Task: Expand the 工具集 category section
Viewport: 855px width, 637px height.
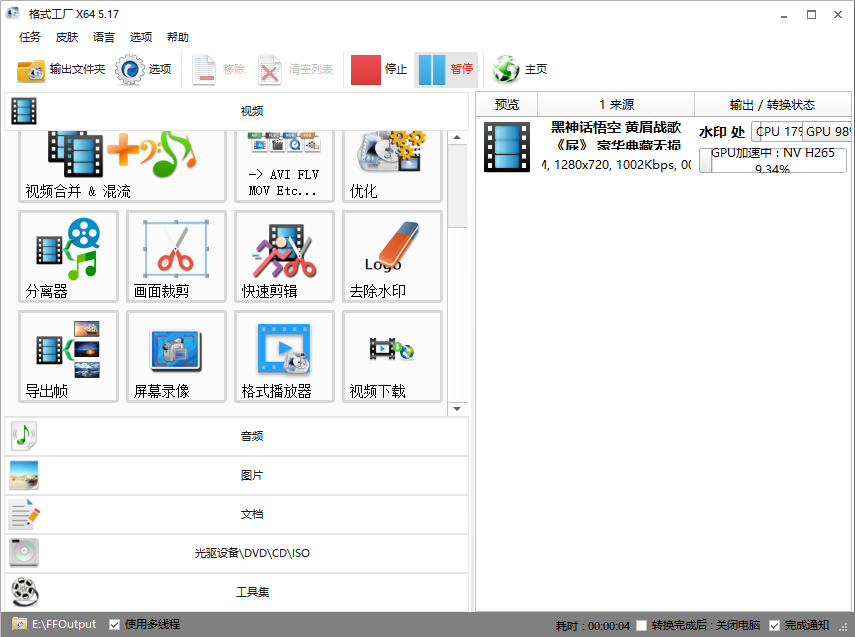Action: [x=237, y=592]
